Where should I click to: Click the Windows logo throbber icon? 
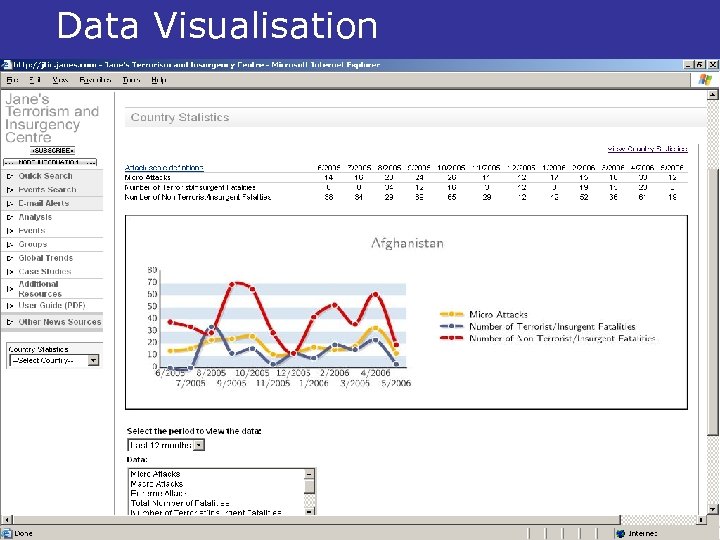coord(705,80)
